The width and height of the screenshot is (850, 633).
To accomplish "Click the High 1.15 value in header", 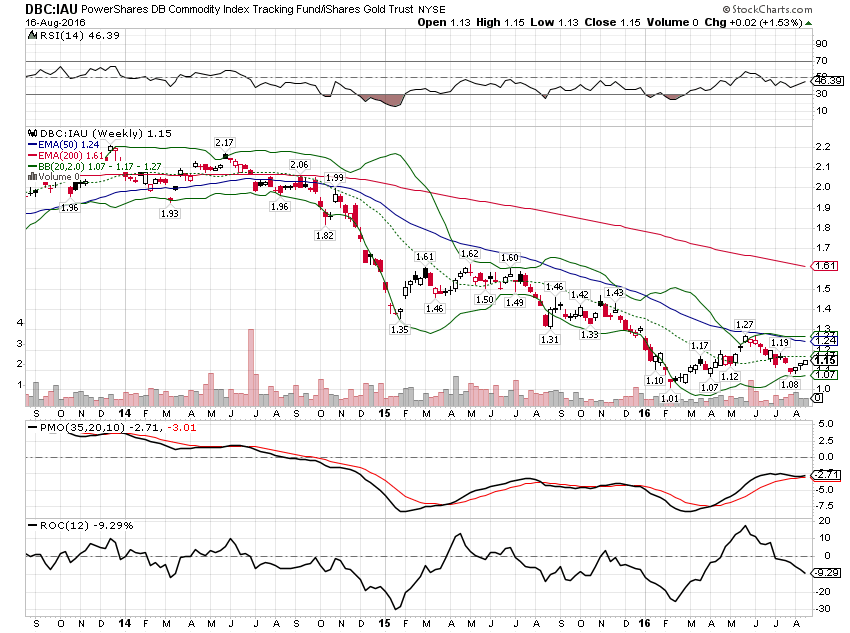I will [x=500, y=23].
